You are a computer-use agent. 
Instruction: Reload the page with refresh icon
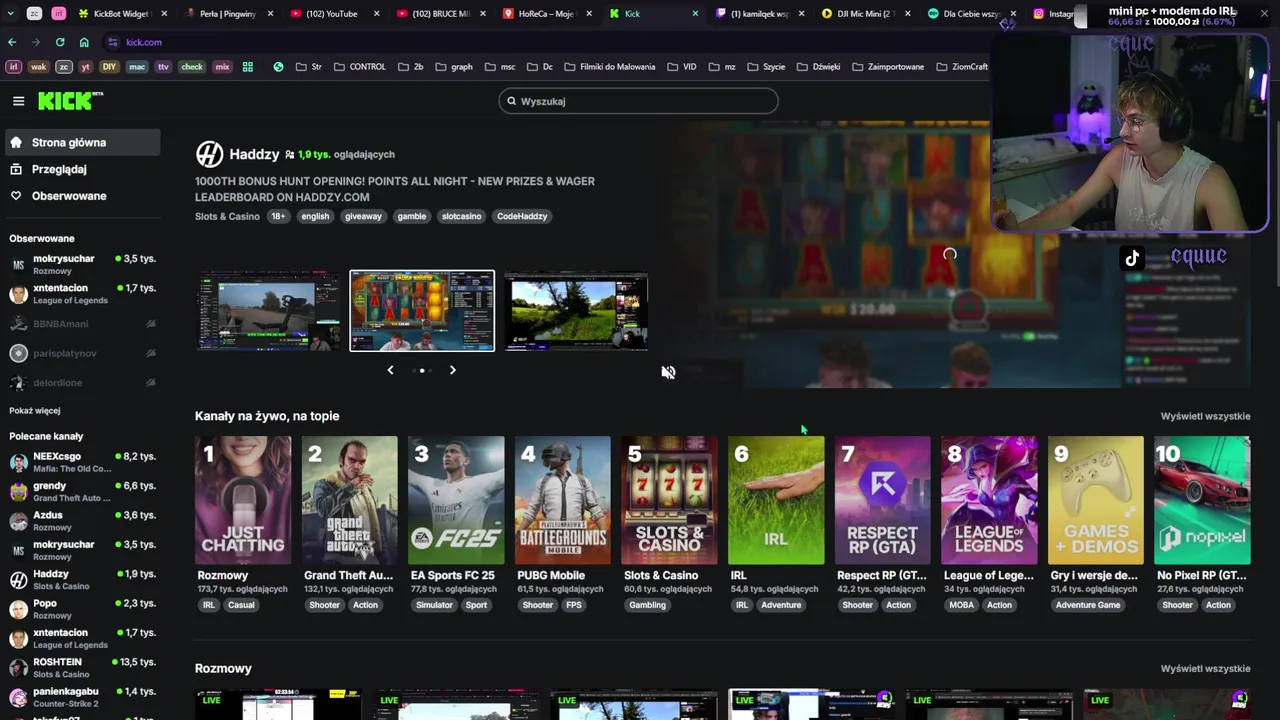pyautogui.click(x=60, y=42)
